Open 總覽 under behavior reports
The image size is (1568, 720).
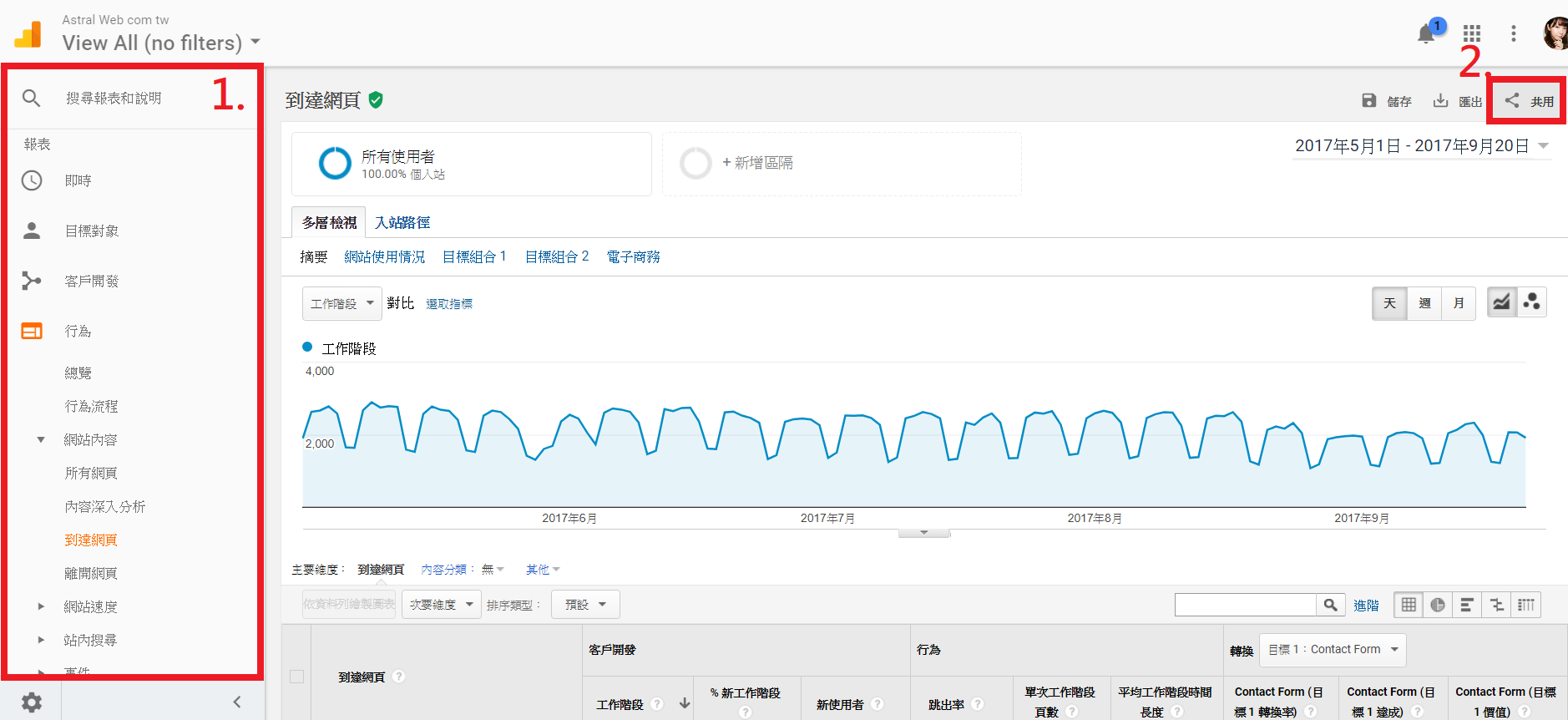pos(78,373)
